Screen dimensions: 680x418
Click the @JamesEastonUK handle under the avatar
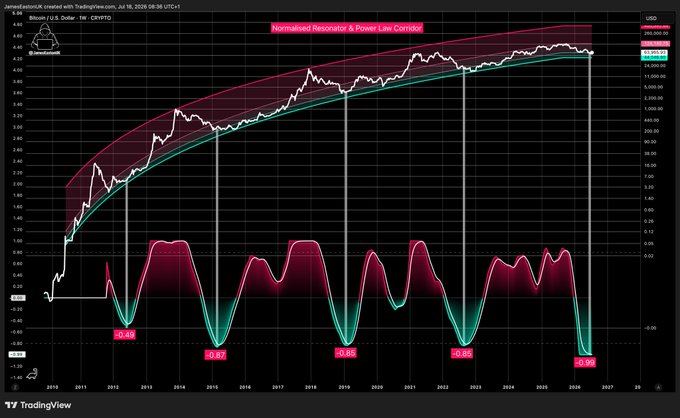pyautogui.click(x=45, y=52)
